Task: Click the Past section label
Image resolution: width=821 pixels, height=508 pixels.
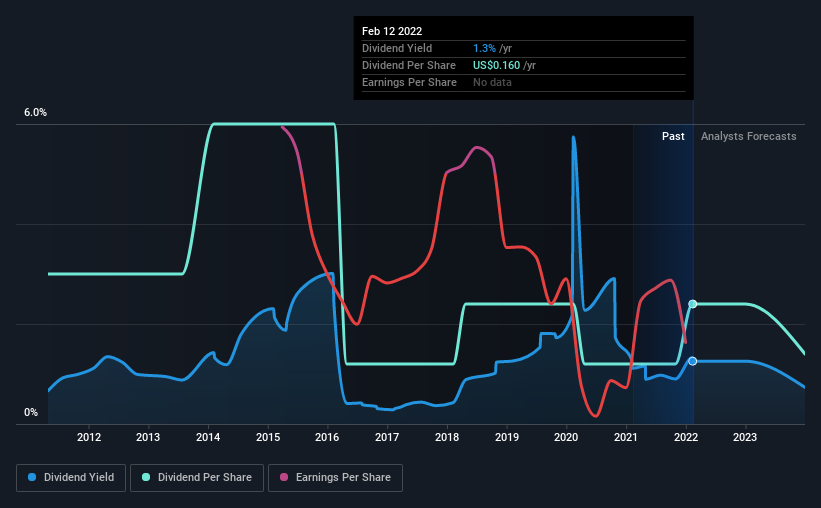Action: pyautogui.click(x=673, y=136)
